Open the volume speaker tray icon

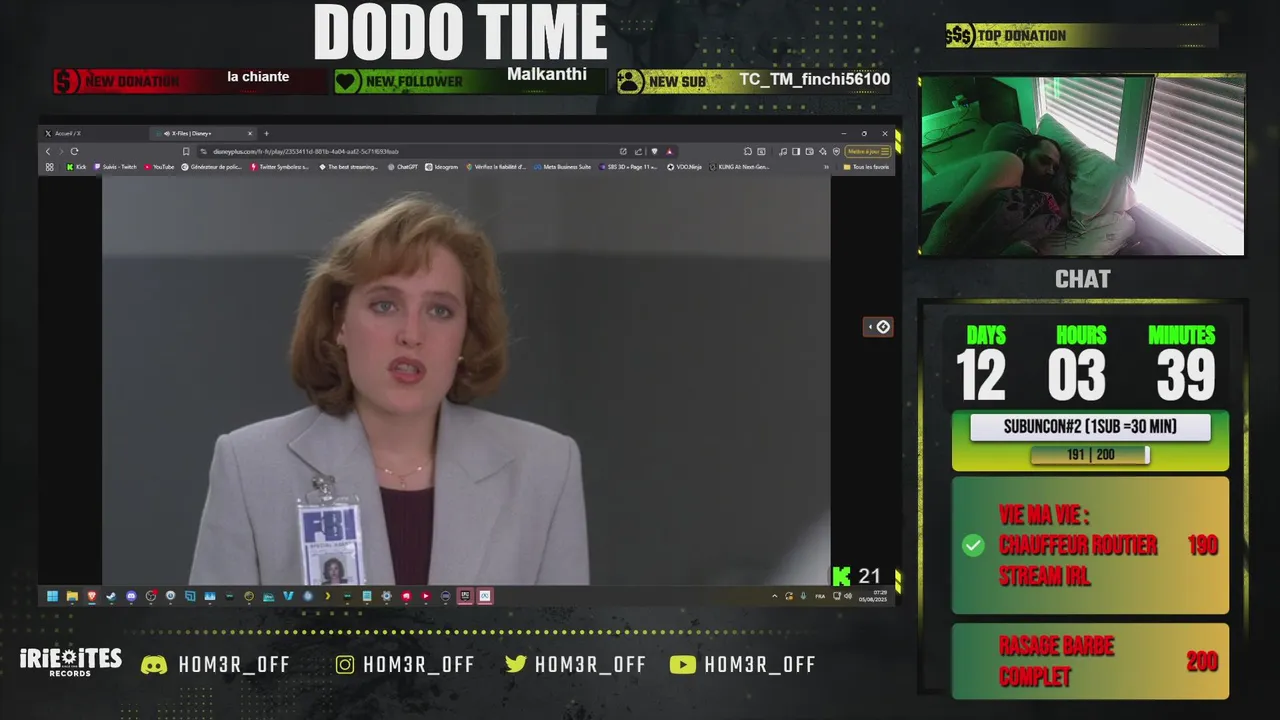tap(848, 596)
